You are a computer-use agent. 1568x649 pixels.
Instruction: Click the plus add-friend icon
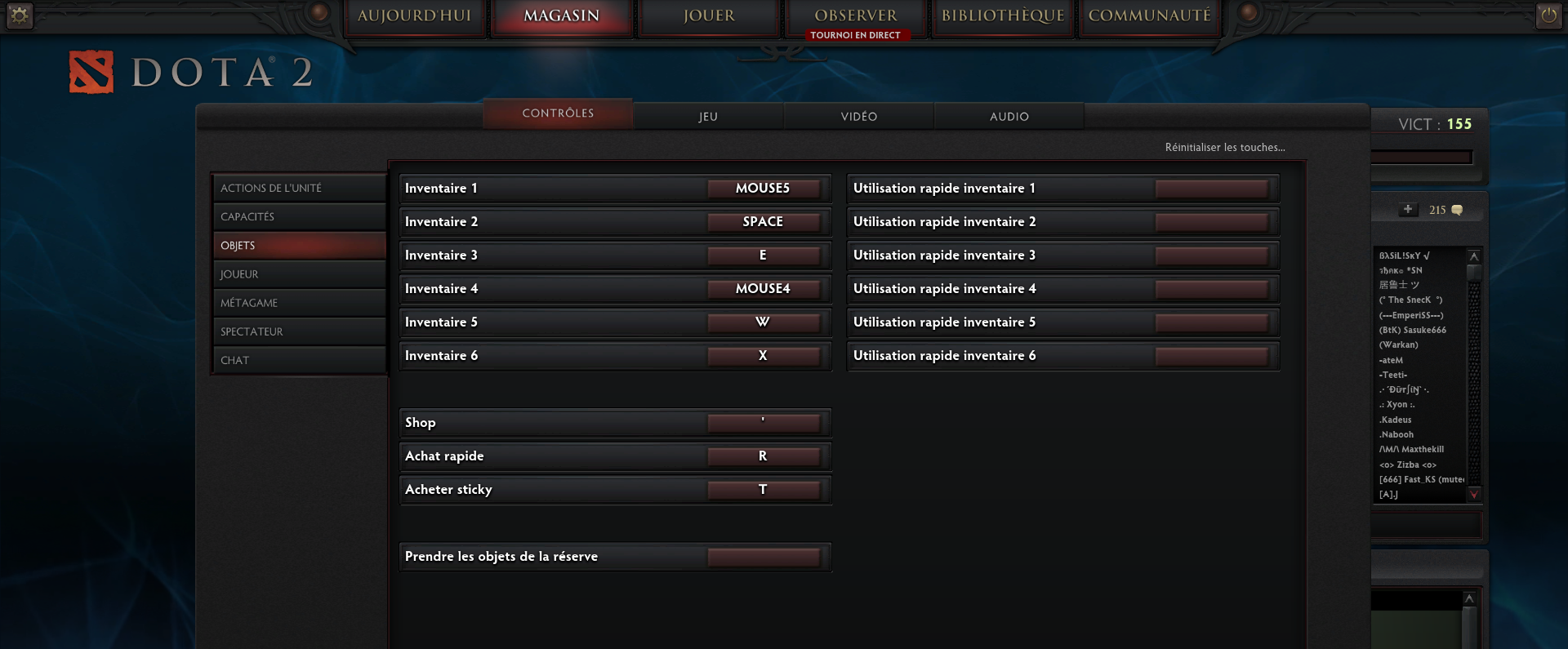click(1408, 210)
